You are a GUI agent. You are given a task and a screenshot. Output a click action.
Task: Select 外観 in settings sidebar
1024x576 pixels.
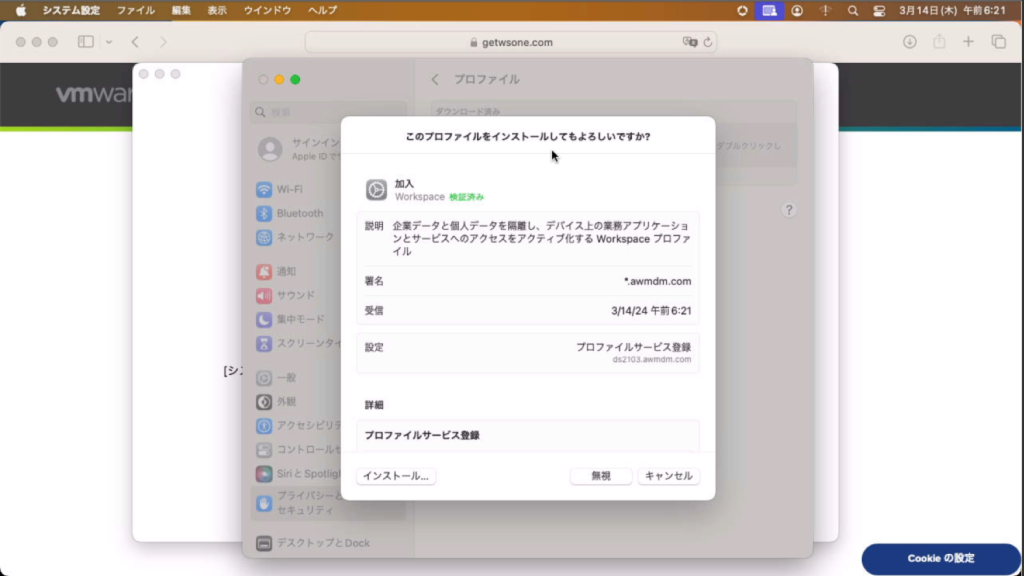(328, 402)
